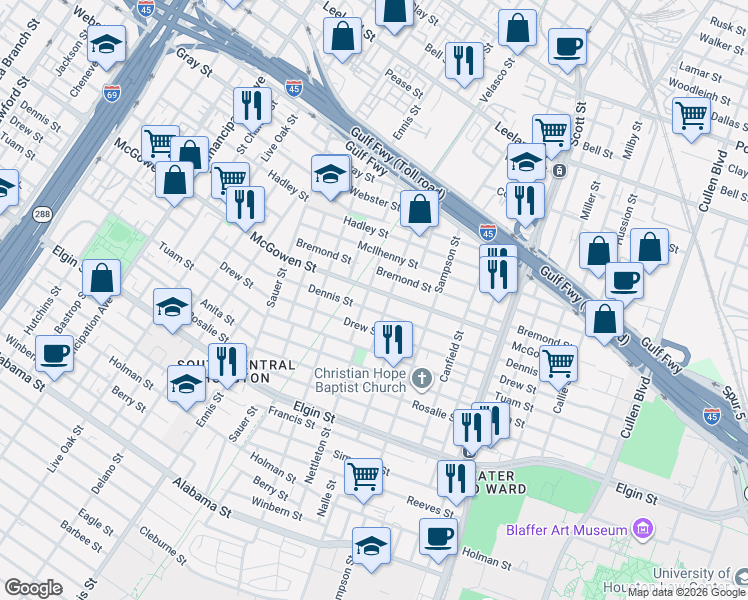Click the Milby St label

point(633,140)
